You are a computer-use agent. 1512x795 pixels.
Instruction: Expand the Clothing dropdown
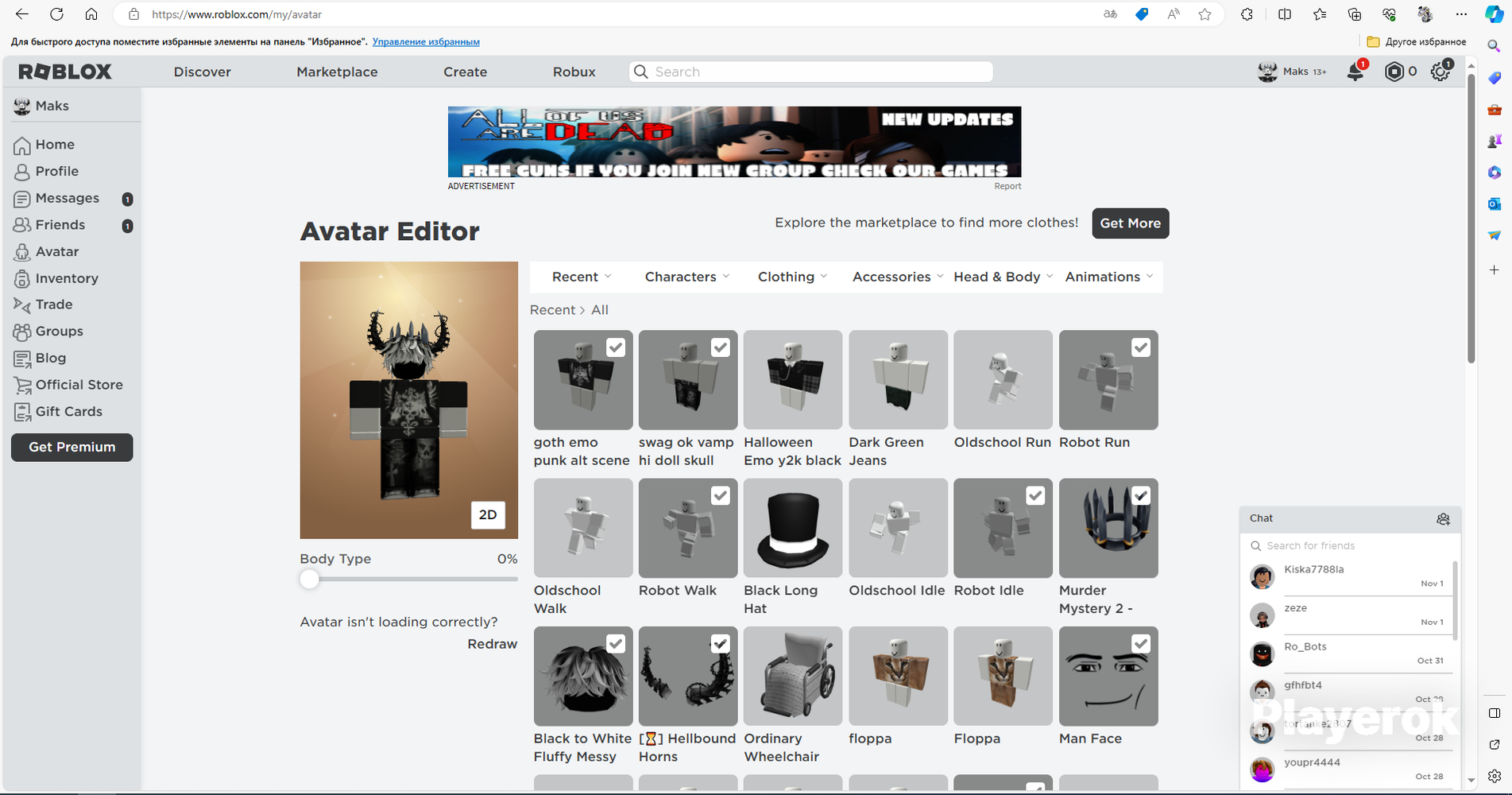[792, 277]
